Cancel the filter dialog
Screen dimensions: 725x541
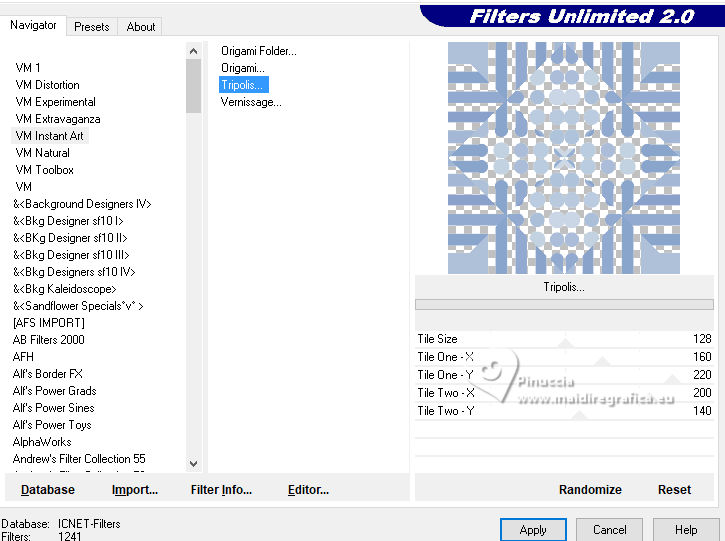[609, 530]
